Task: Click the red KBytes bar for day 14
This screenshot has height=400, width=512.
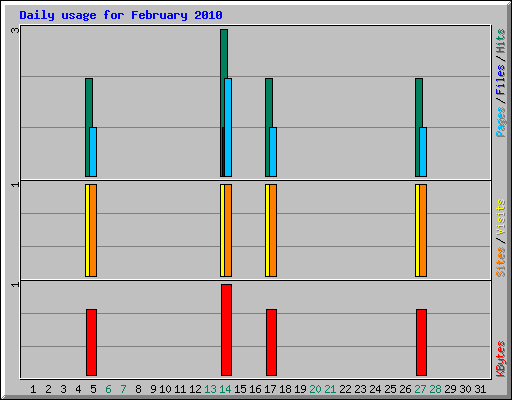Action: (226, 330)
